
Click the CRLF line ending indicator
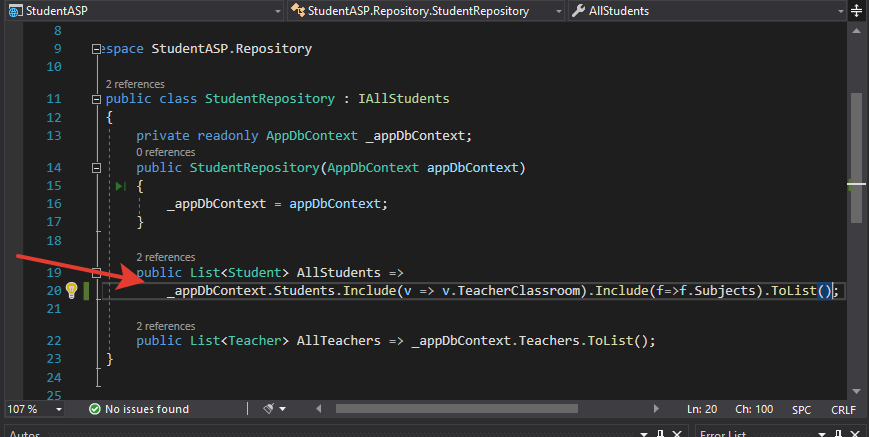(x=844, y=410)
